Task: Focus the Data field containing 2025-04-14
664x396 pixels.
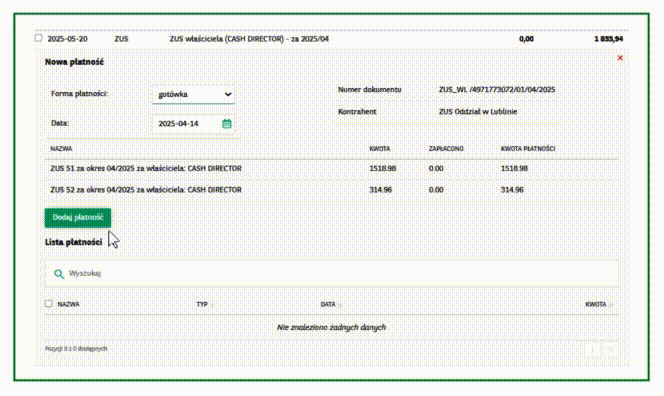Action: (x=194, y=124)
